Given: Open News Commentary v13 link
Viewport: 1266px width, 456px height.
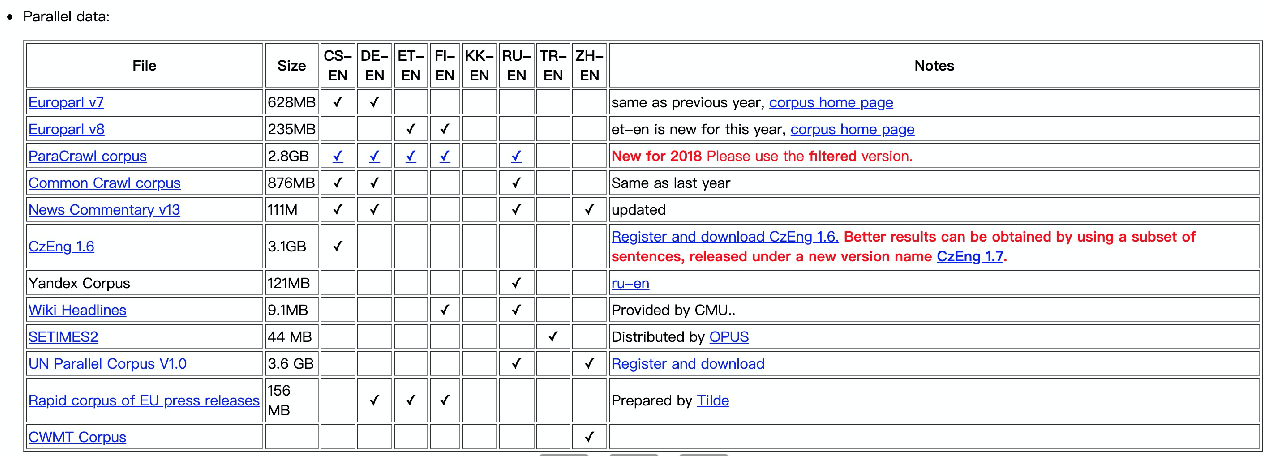Looking at the screenshot, I should (104, 210).
